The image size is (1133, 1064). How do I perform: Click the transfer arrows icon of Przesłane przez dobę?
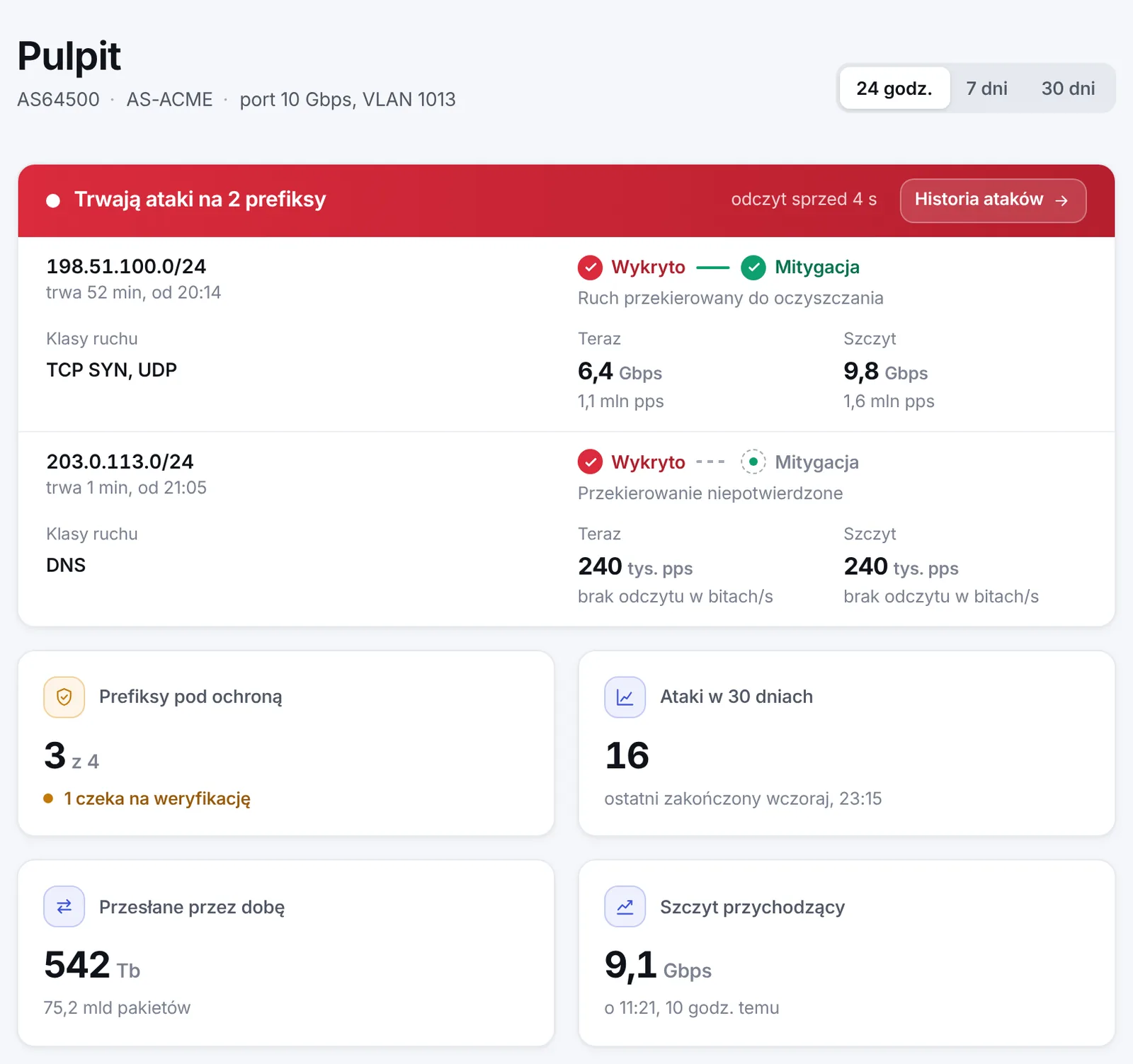[x=64, y=906]
